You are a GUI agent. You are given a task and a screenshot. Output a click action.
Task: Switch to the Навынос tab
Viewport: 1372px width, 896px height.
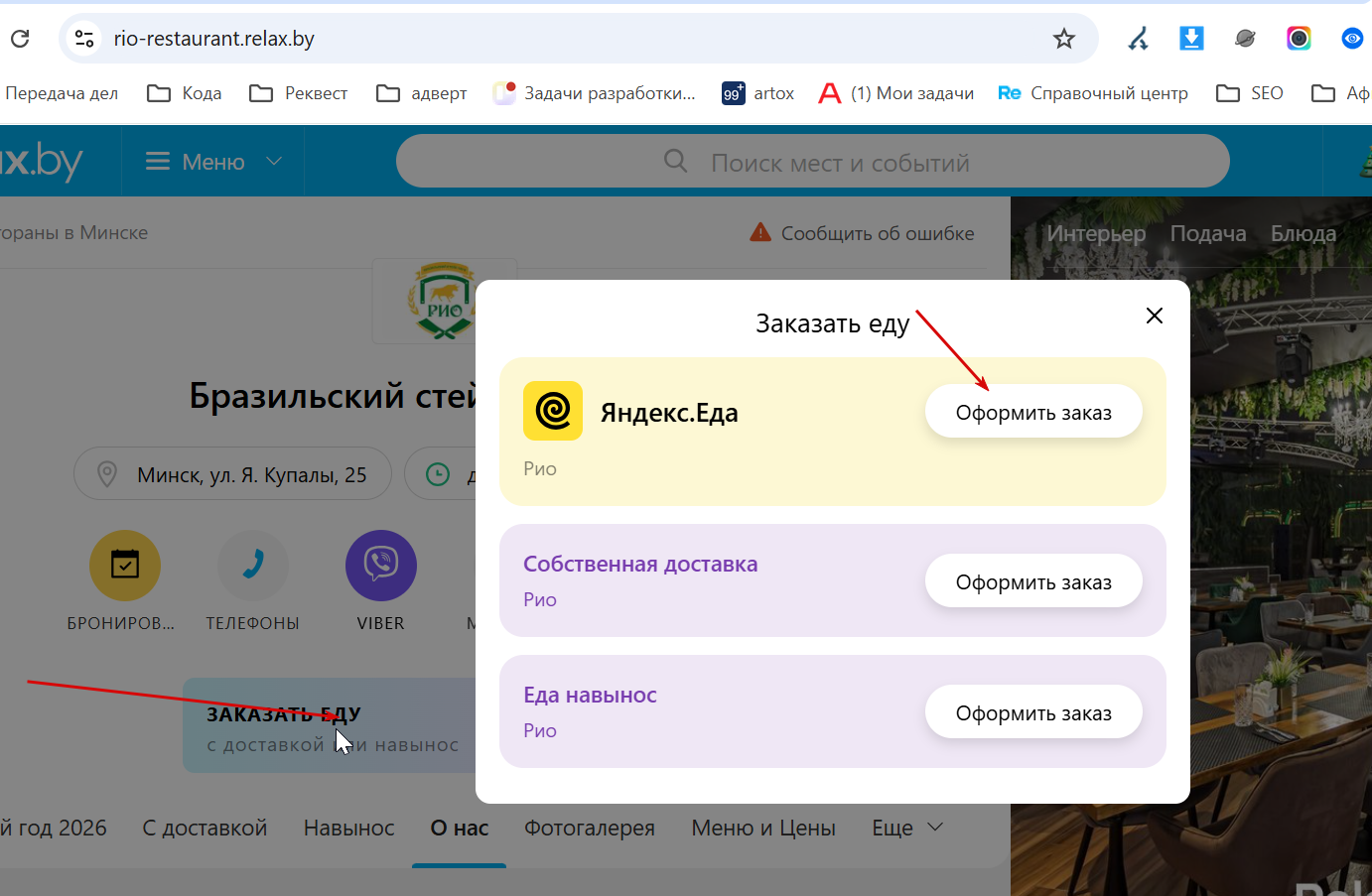pos(349,828)
